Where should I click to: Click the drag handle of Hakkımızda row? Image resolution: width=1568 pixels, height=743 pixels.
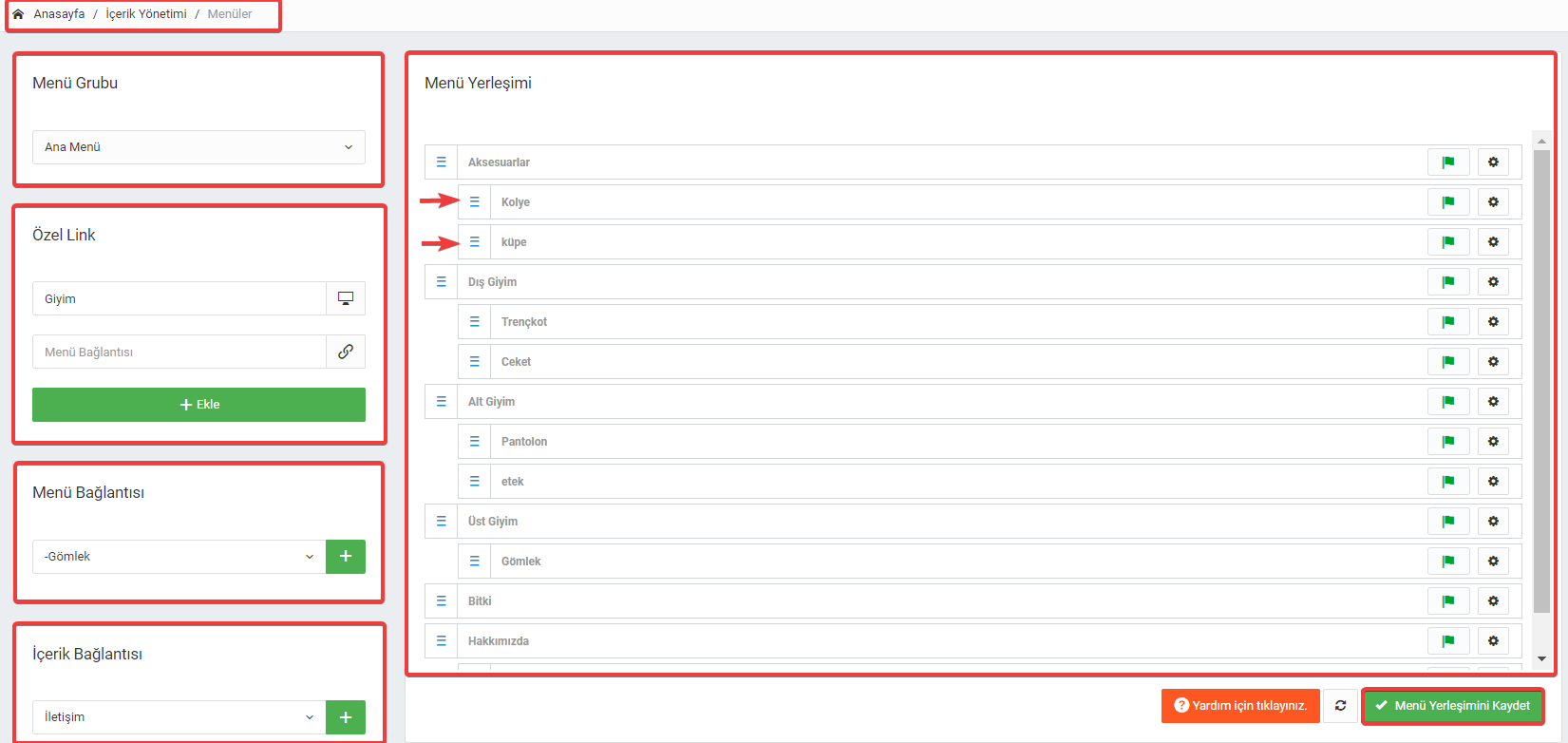[x=442, y=641]
